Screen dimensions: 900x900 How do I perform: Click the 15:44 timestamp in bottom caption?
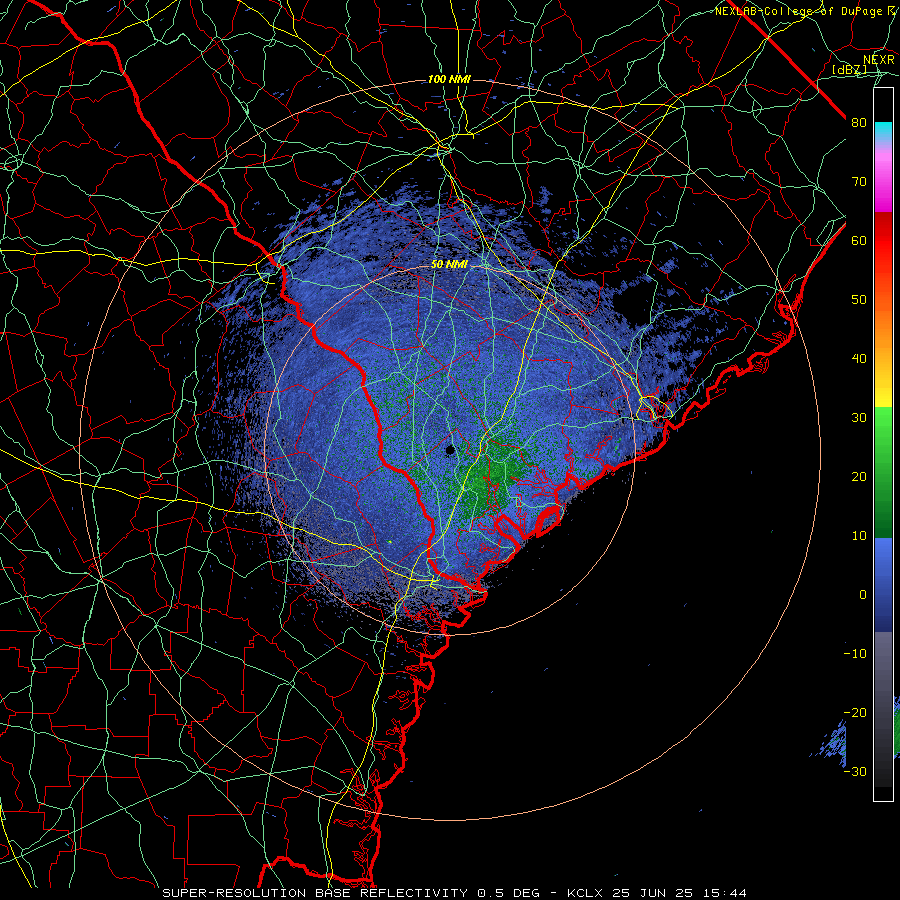725,893
